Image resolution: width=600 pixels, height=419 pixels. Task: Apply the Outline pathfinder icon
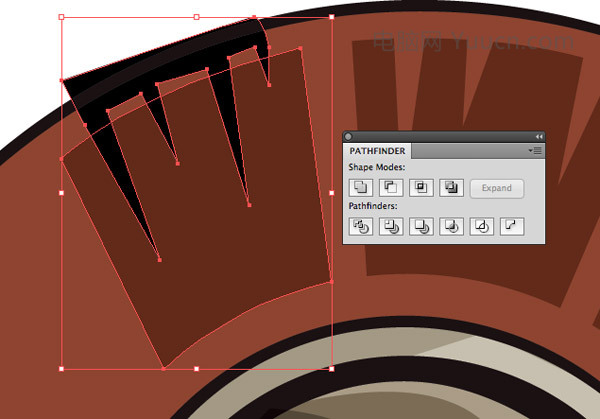481,226
